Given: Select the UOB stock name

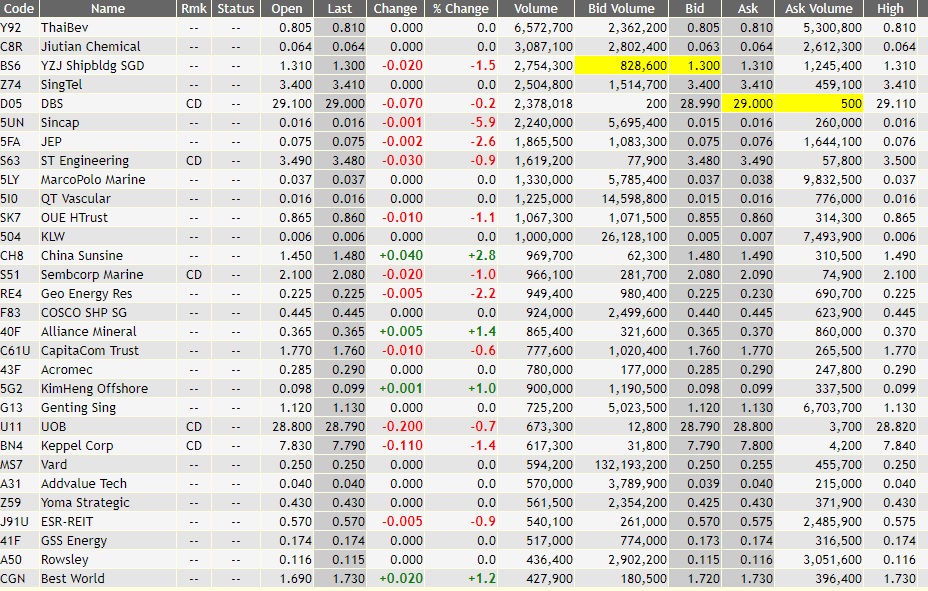Looking at the screenshot, I should [53, 427].
